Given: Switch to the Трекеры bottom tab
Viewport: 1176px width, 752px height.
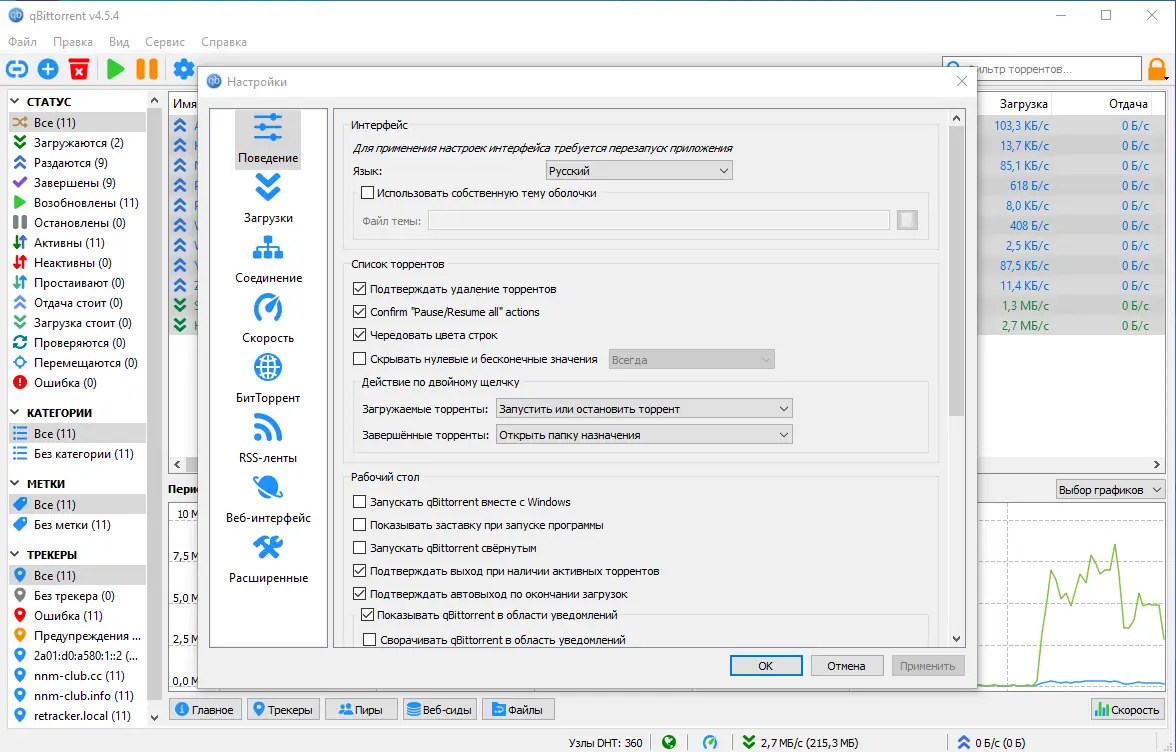Looking at the screenshot, I should (x=283, y=709).
